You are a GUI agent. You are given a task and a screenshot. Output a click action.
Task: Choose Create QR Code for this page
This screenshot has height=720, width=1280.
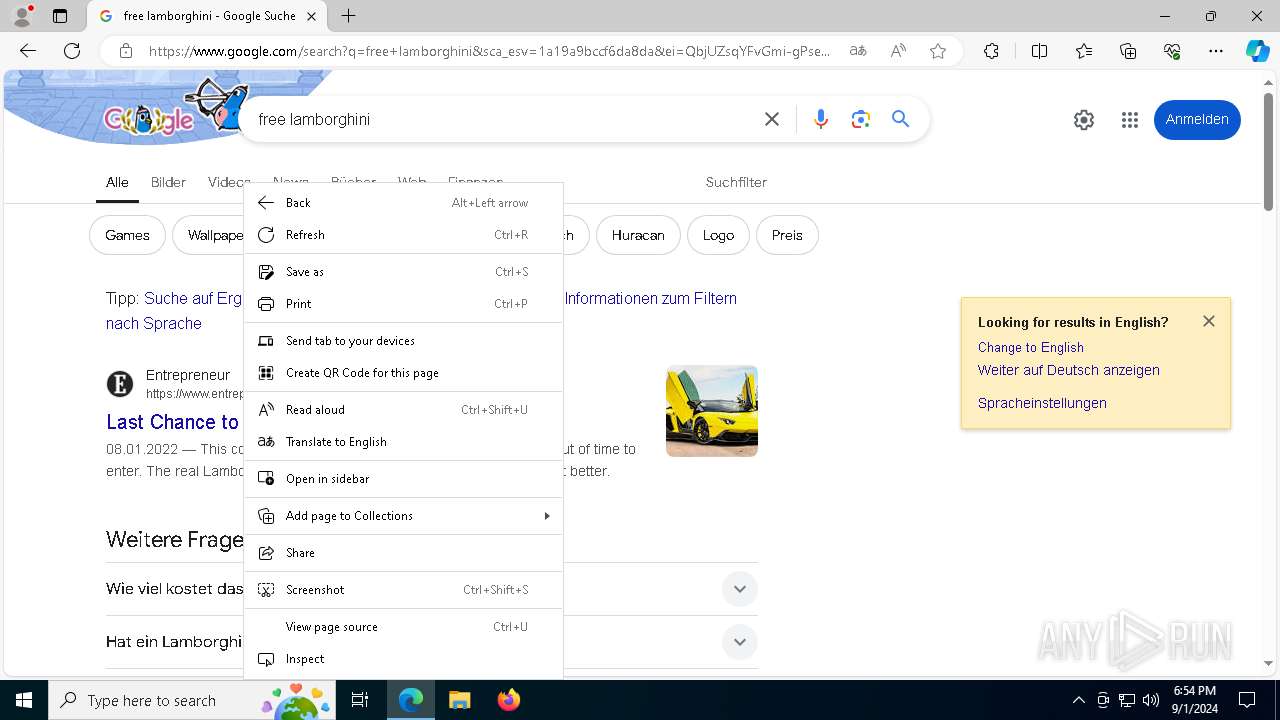coord(403,373)
